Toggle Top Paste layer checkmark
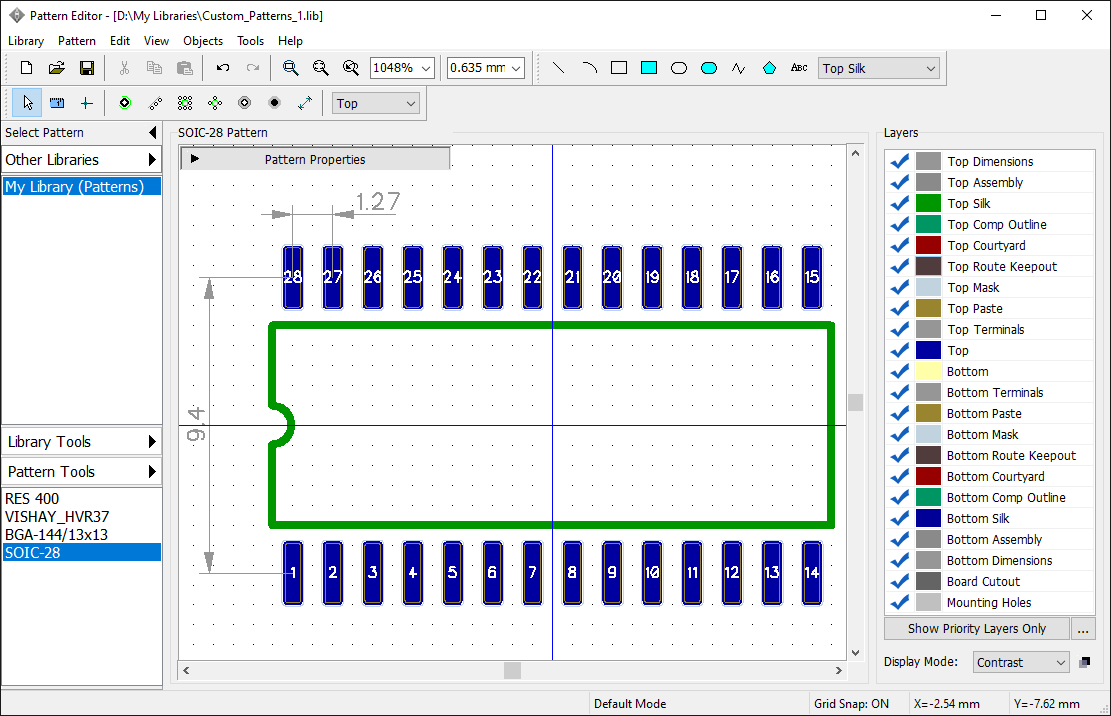1111x716 pixels. coord(900,309)
